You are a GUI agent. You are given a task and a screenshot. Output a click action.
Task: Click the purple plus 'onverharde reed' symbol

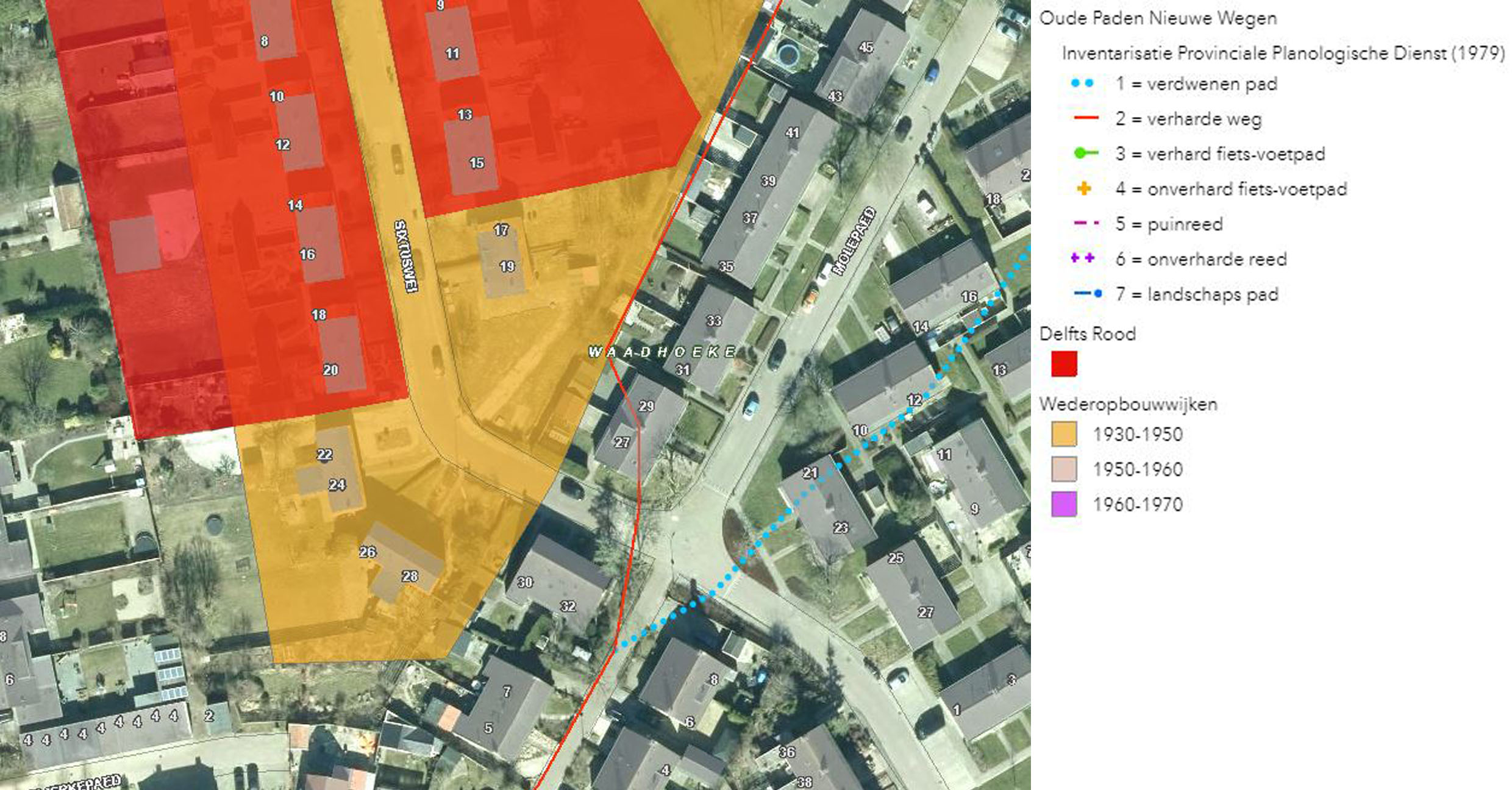tap(1083, 258)
